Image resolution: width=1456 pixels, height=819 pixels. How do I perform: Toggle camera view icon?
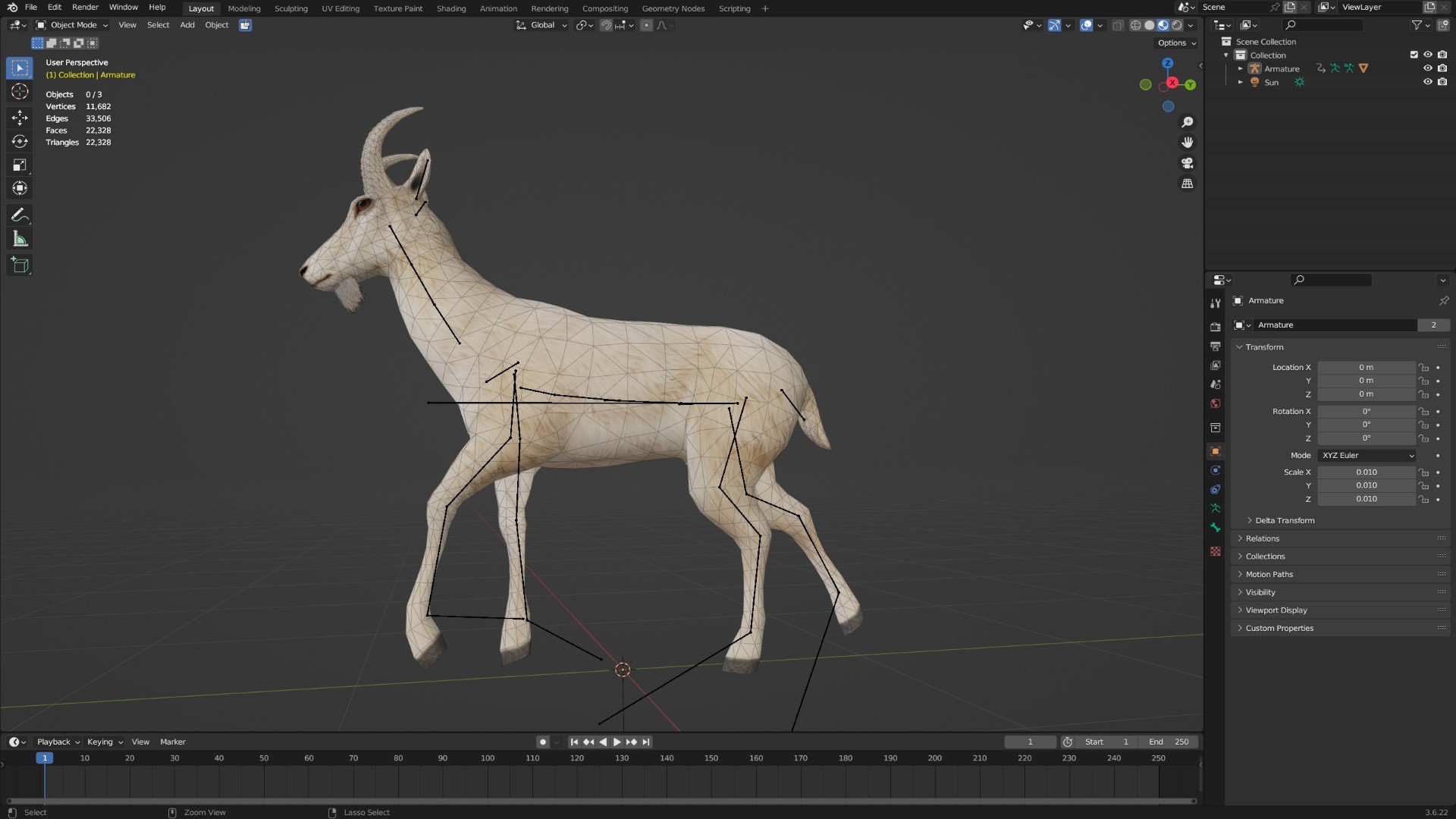coord(1188,163)
